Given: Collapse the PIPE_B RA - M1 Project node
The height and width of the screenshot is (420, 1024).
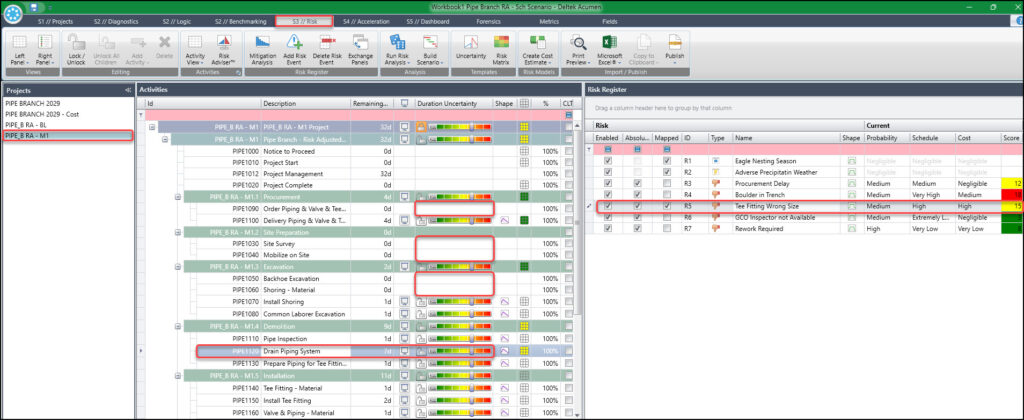Looking at the screenshot, I should click(x=152, y=127).
